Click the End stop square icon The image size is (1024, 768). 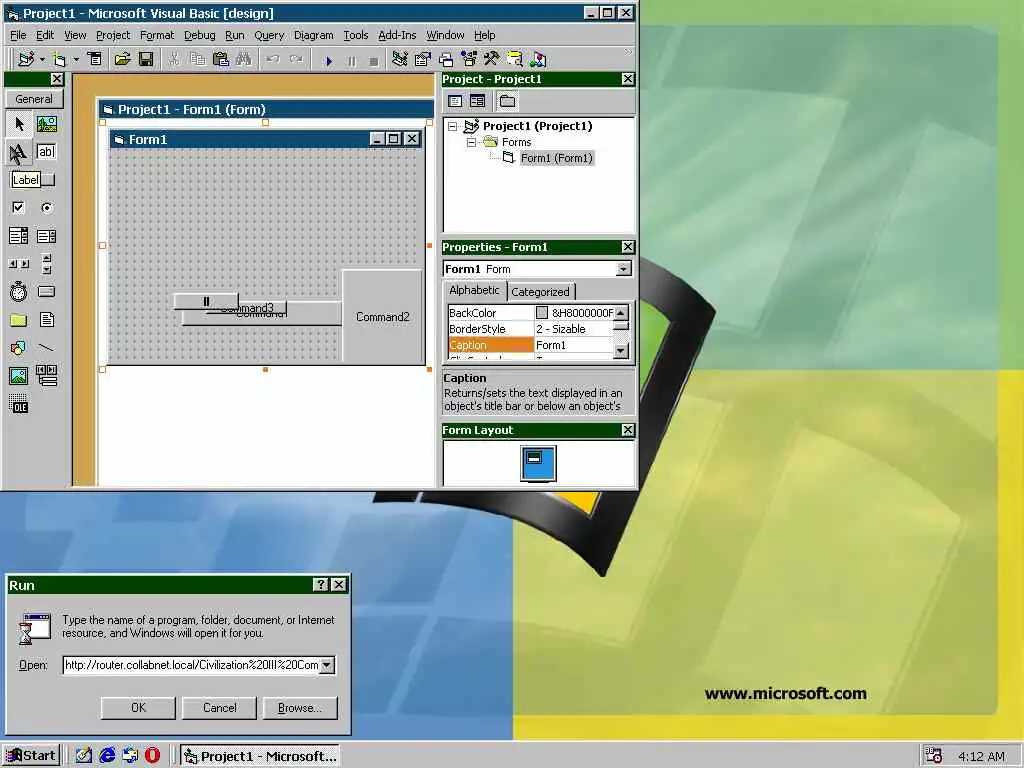click(374, 61)
